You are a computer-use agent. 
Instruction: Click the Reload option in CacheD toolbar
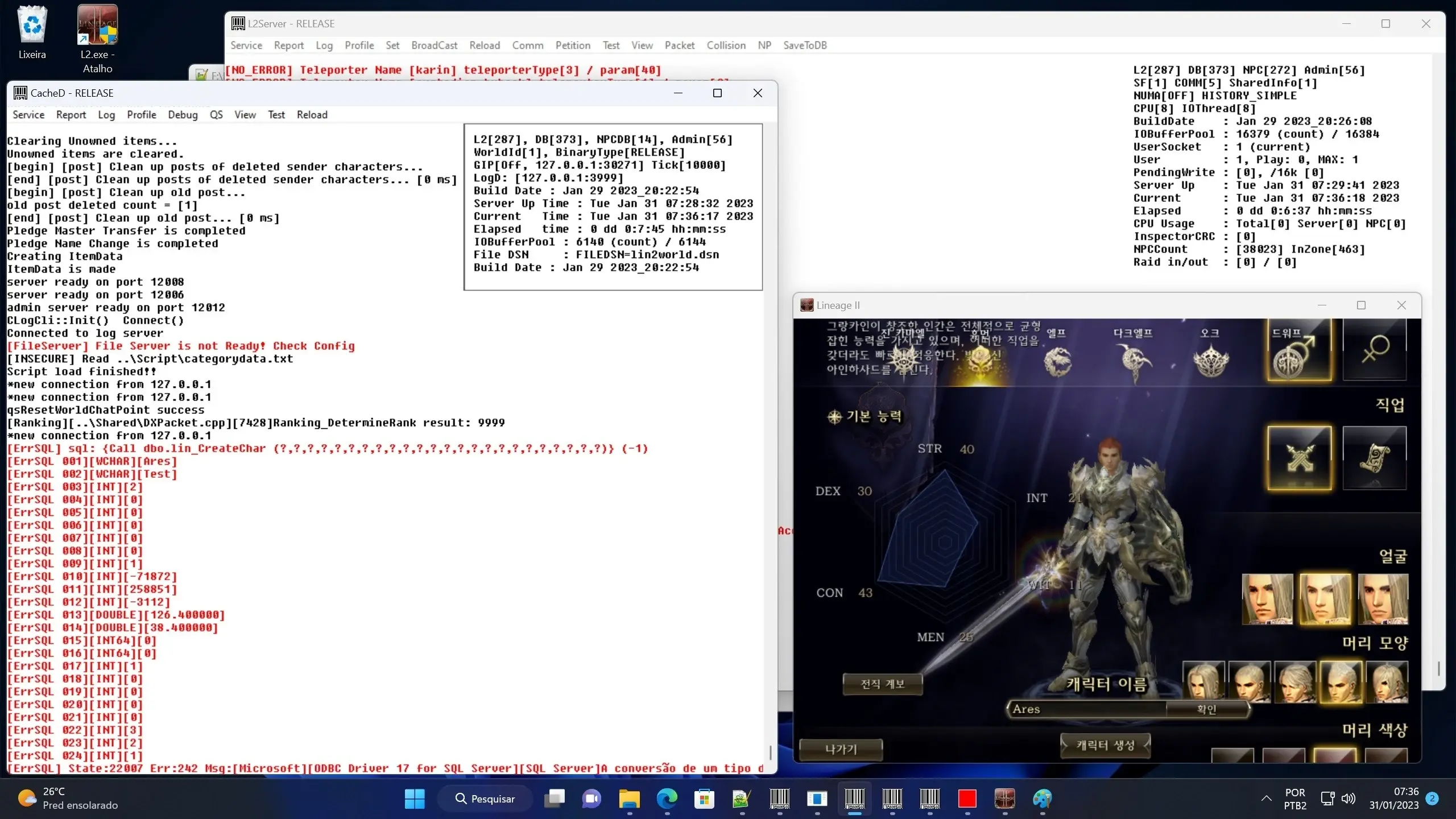tap(312, 114)
